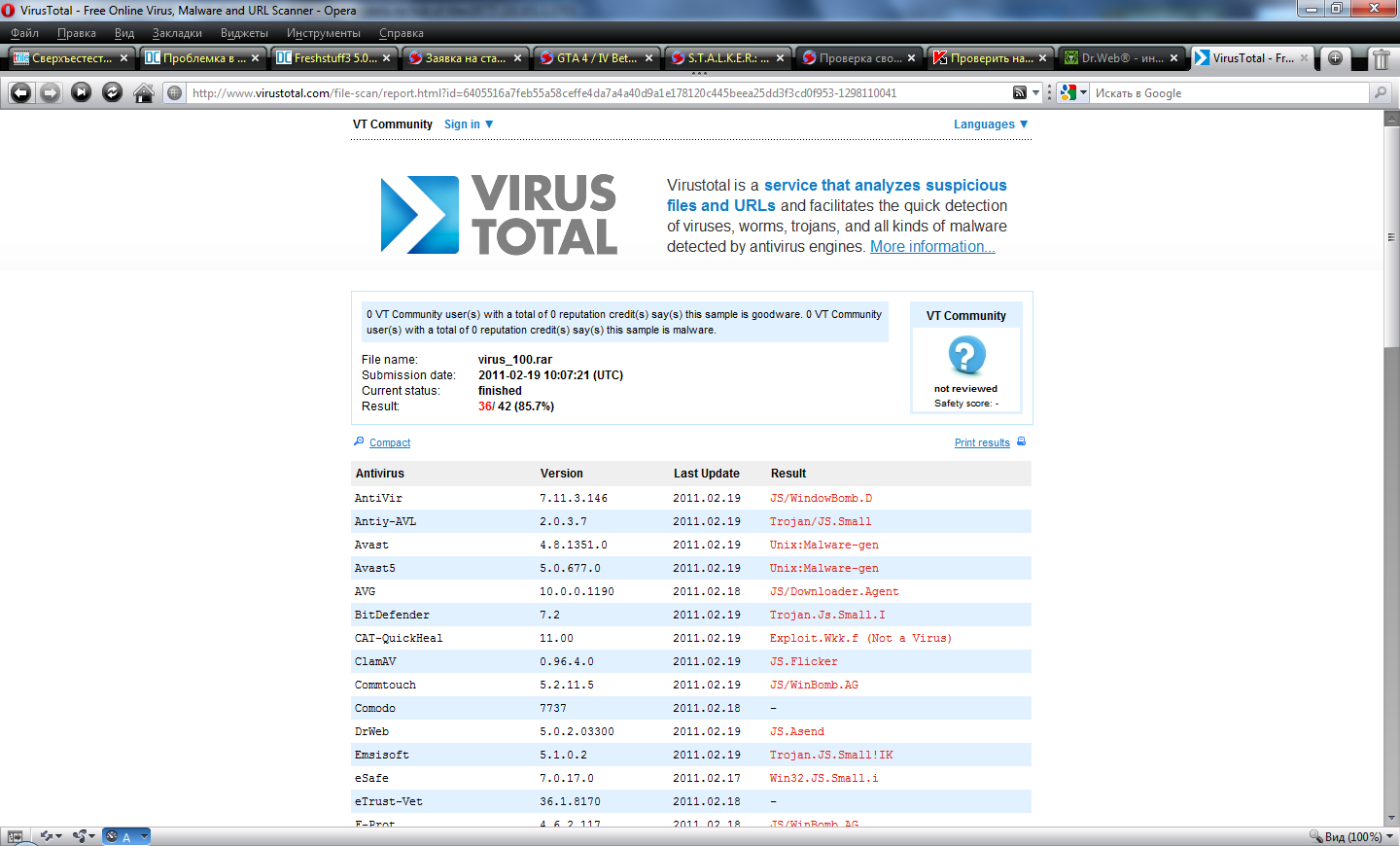Select the Exploit.Wkk.f (Not a Virus) result
This screenshot has width=1400, height=846.
click(x=861, y=638)
